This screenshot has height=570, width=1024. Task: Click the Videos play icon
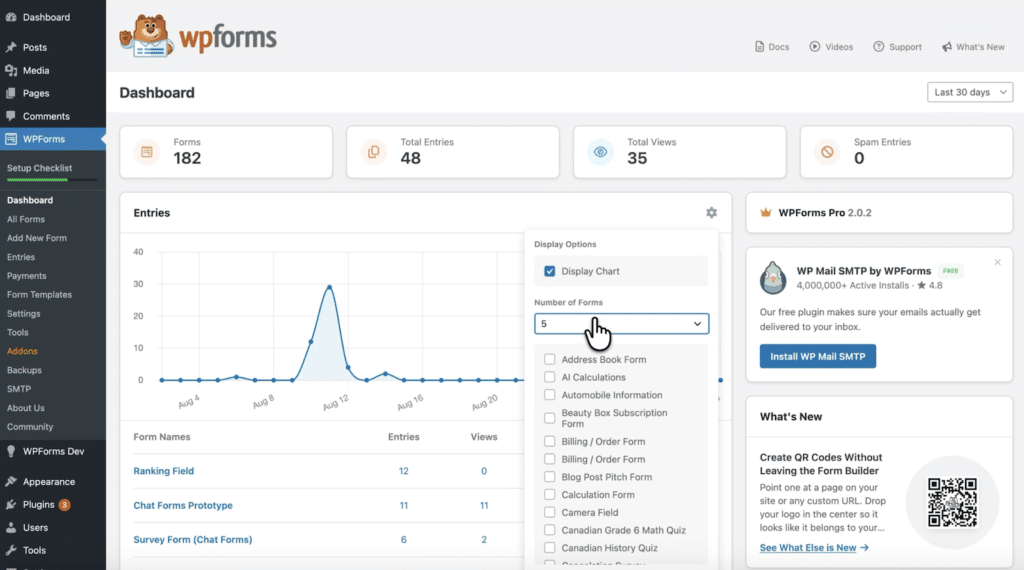(x=814, y=46)
